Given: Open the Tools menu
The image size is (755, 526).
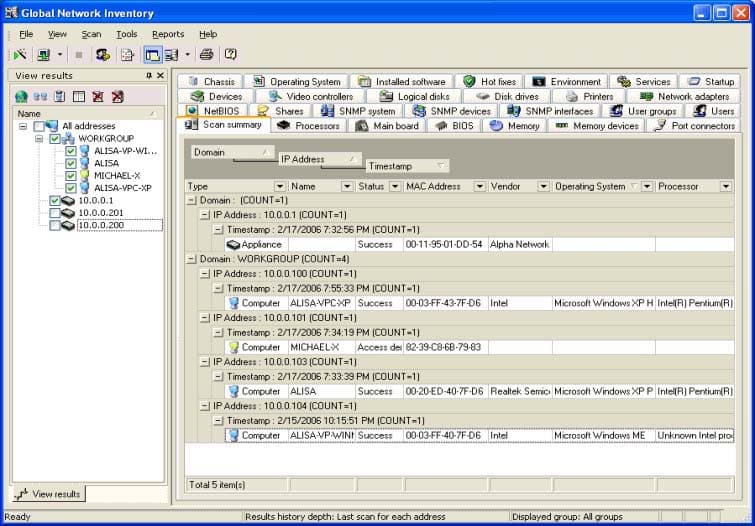Looking at the screenshot, I should [127, 34].
